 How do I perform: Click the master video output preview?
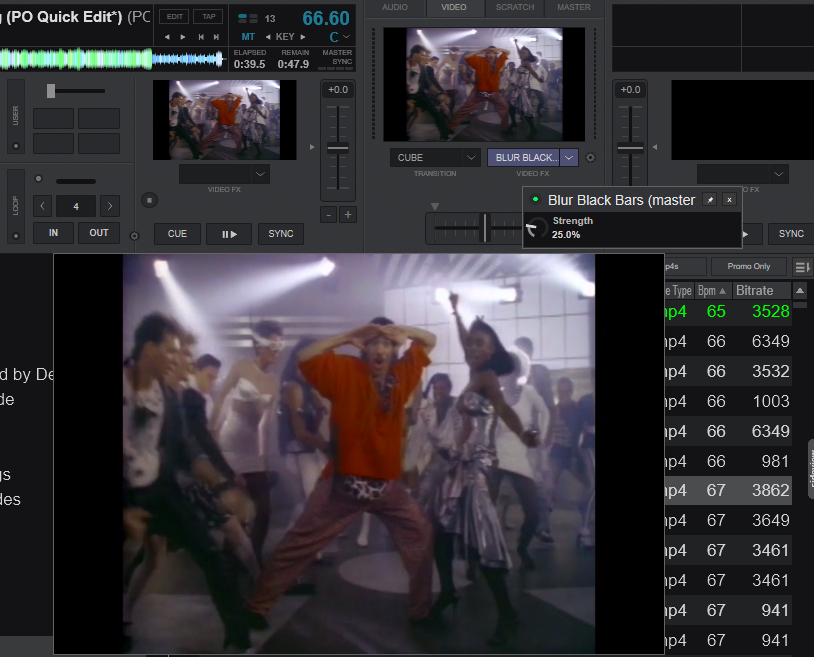[x=484, y=84]
